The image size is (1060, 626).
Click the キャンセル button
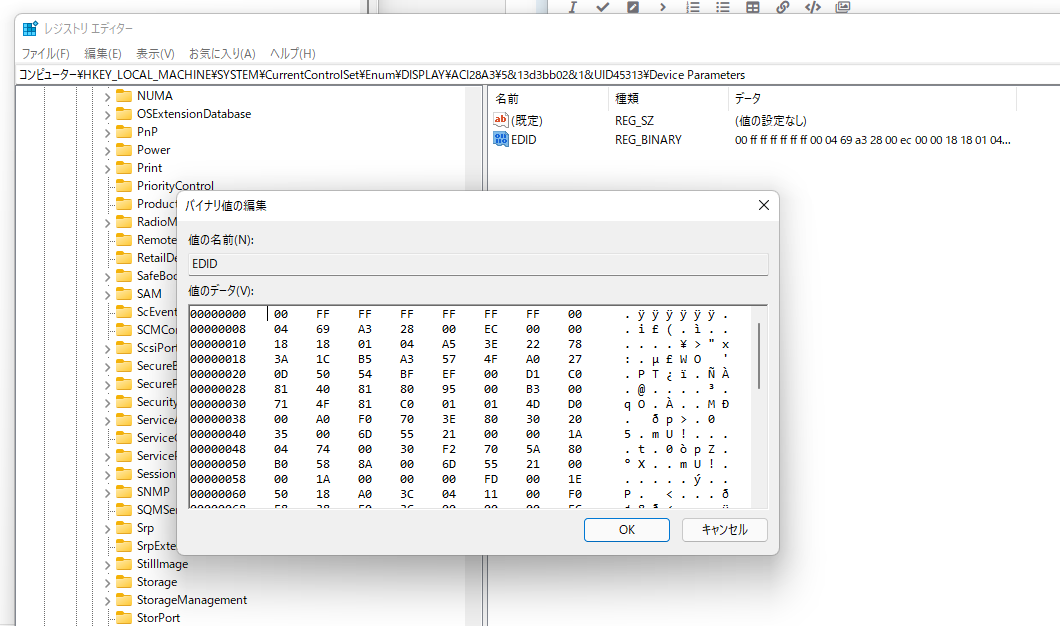[x=724, y=530]
